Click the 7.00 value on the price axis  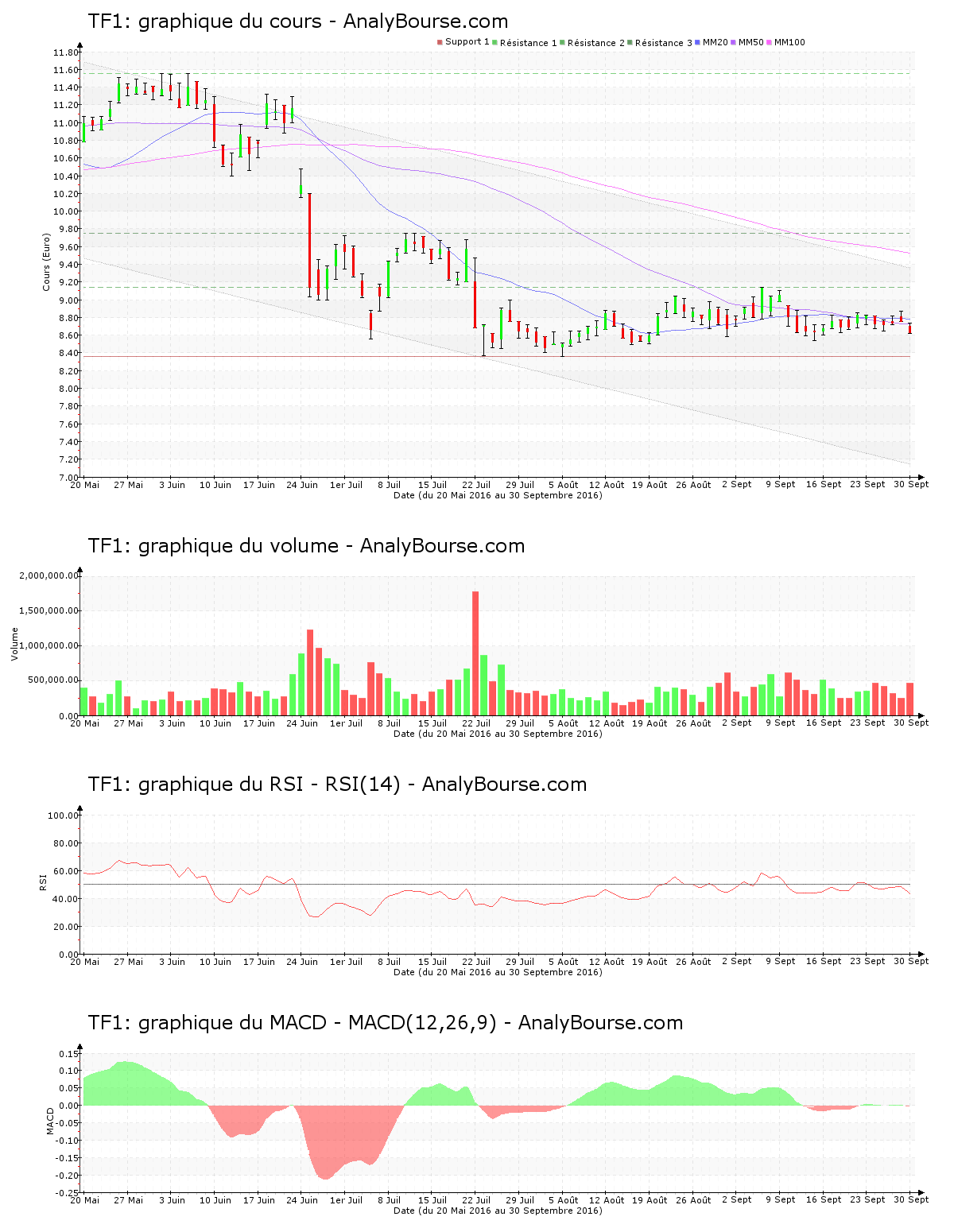pos(68,477)
